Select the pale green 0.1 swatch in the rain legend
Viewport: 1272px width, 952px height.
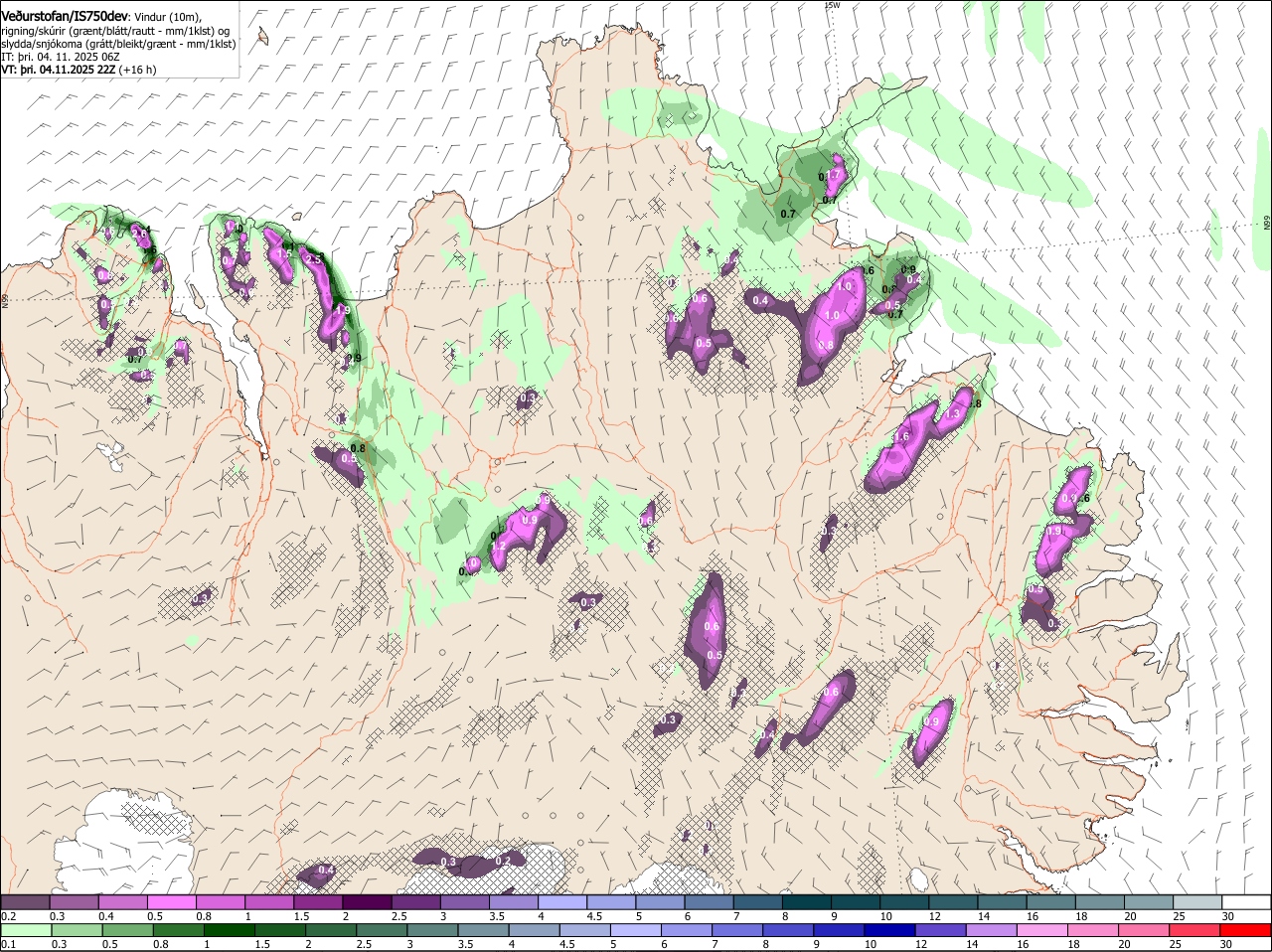[x=25, y=930]
